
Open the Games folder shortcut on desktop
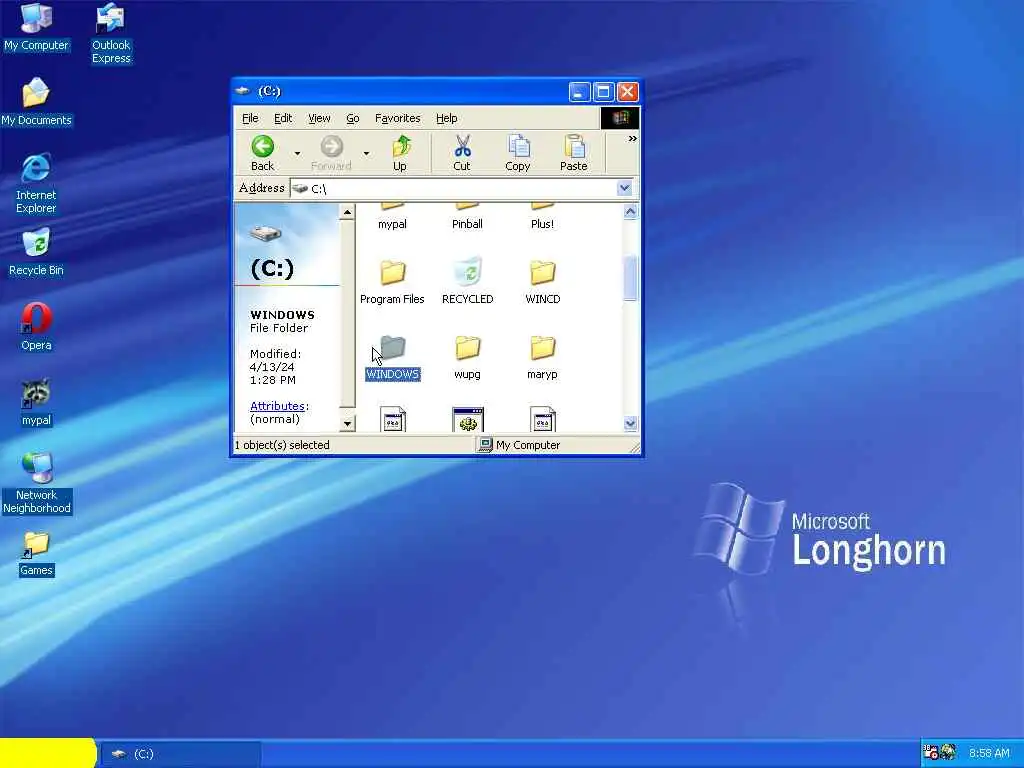[x=36, y=553]
